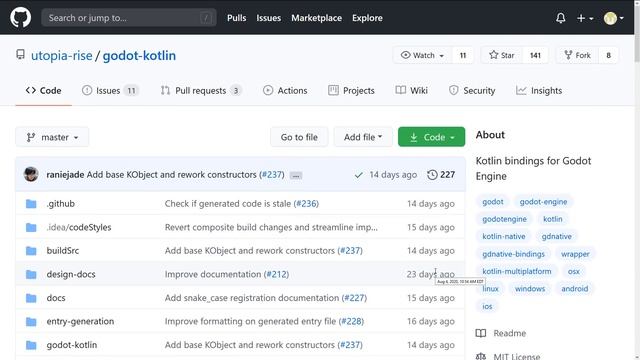Select the kotlin-multiplatform topic tag
This screenshot has height=360, width=640.
tap(517, 271)
